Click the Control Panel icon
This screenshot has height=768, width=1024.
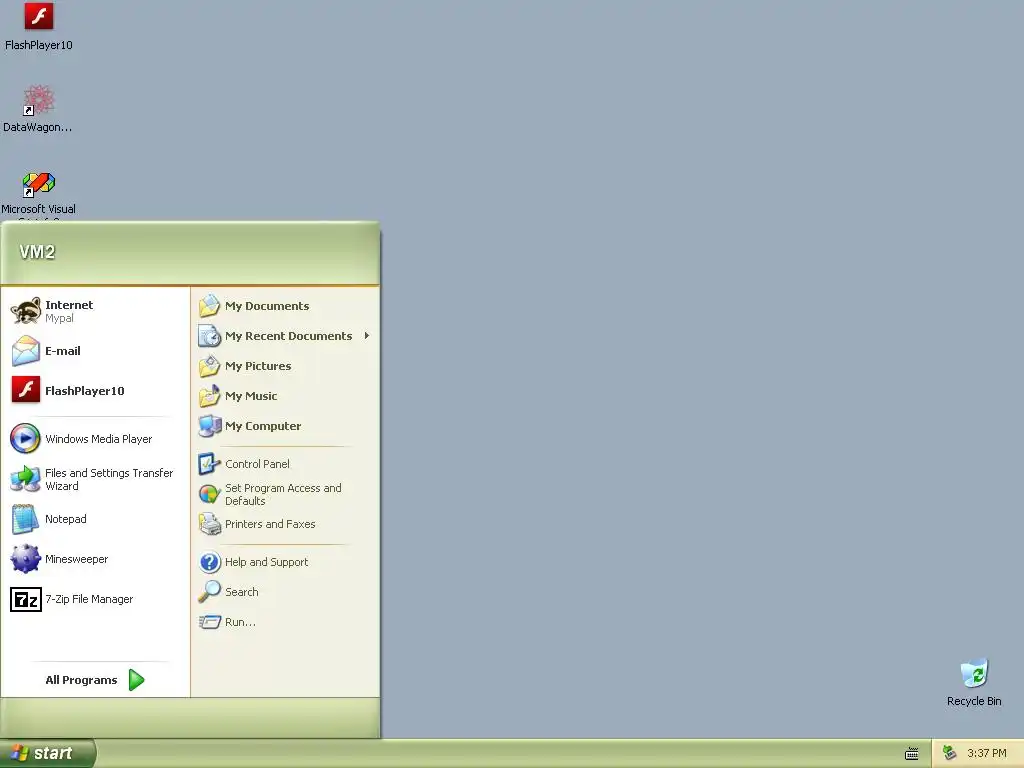(210, 464)
